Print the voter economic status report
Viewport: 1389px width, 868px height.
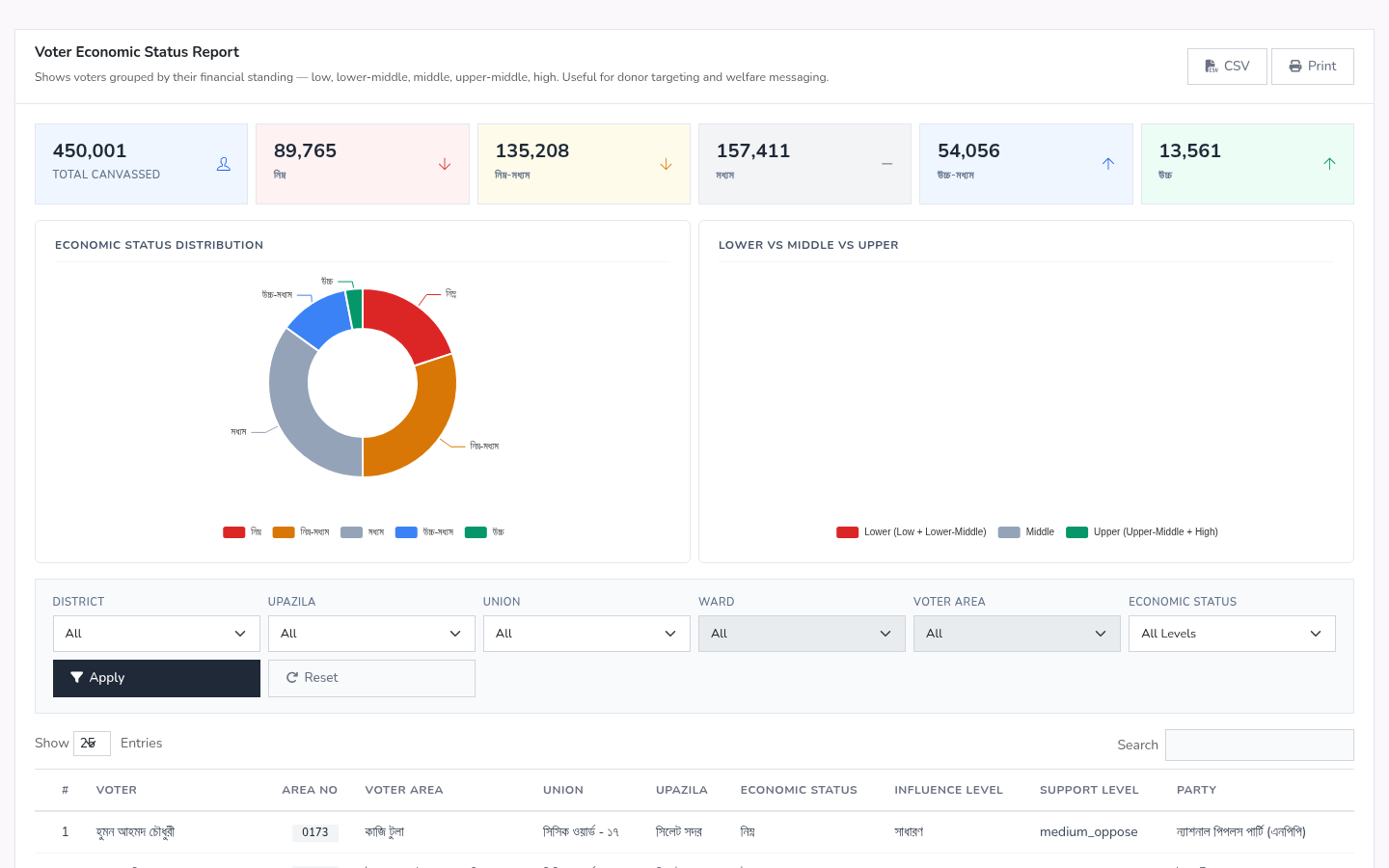[1313, 67]
